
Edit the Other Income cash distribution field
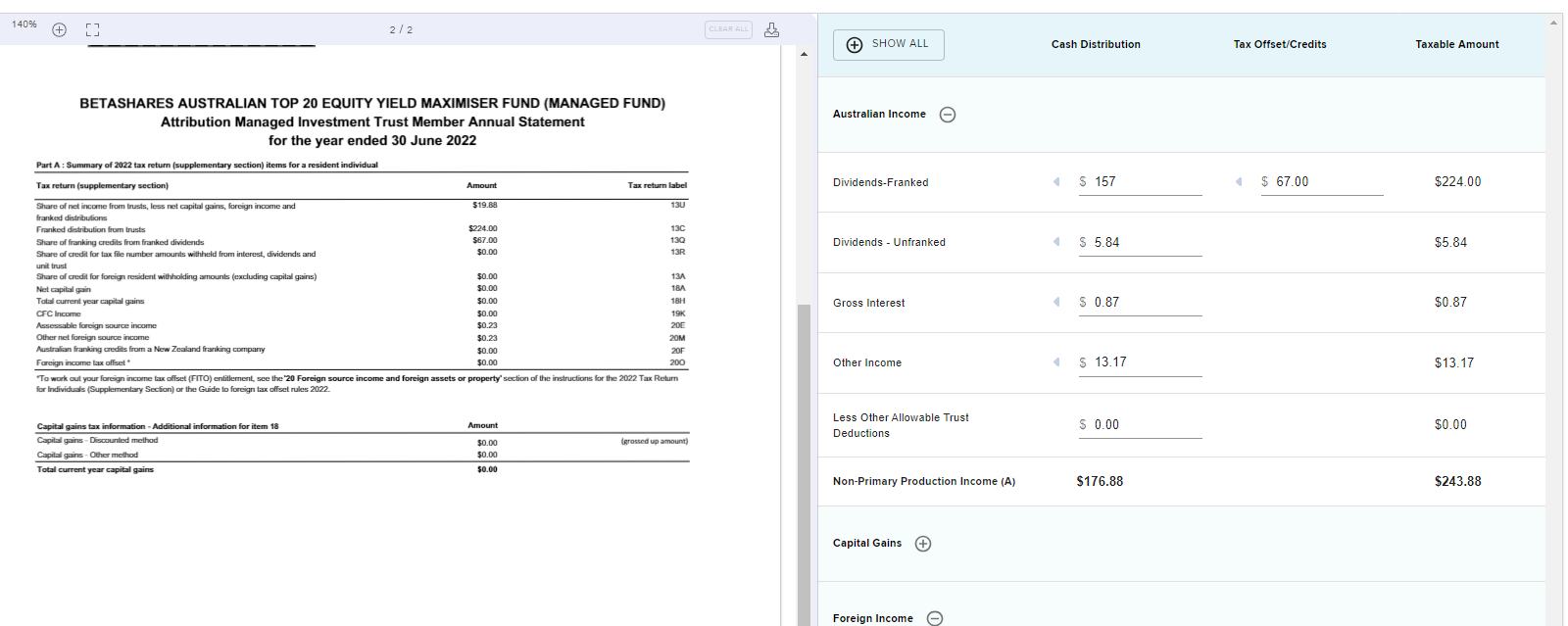(1140, 362)
